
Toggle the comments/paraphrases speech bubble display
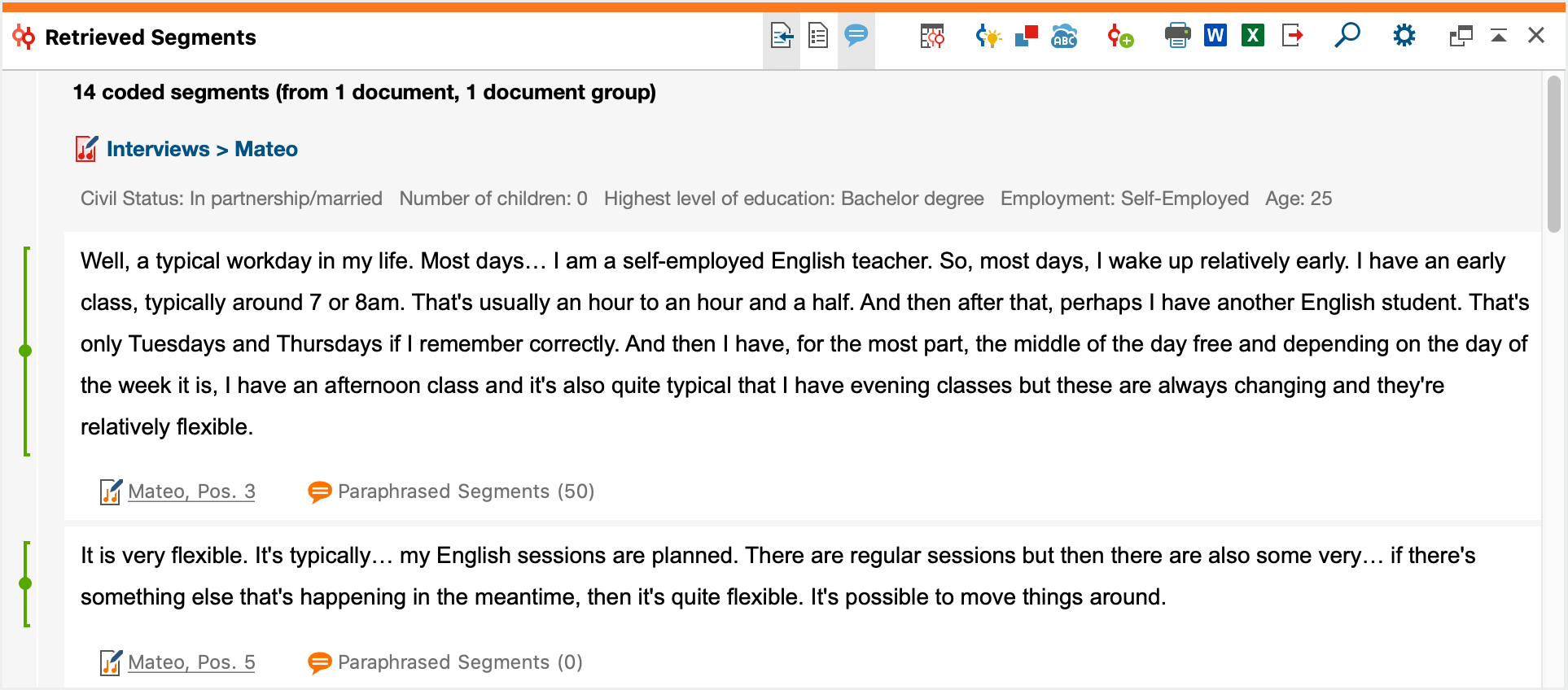click(856, 36)
